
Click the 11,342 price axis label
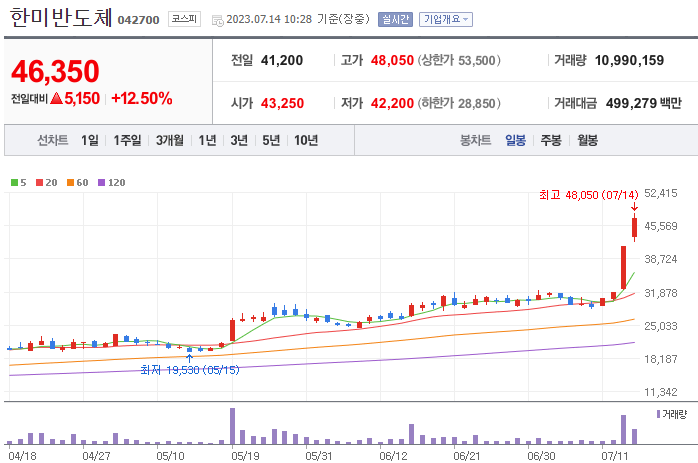pos(661,392)
